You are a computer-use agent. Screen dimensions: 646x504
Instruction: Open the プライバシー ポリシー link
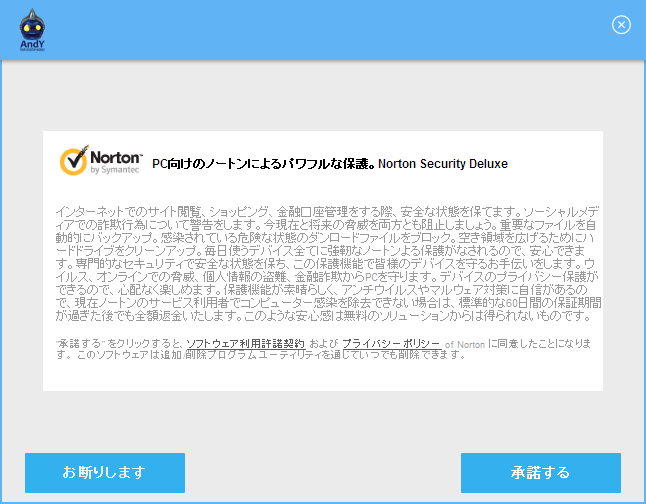(x=391, y=344)
